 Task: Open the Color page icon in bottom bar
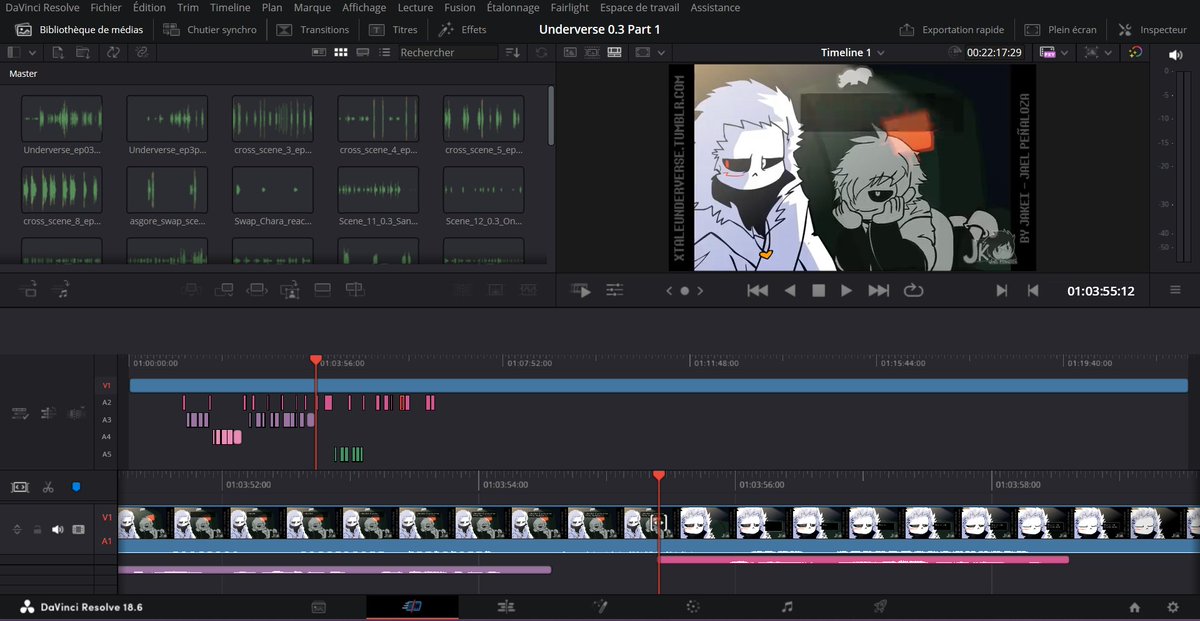click(692, 606)
